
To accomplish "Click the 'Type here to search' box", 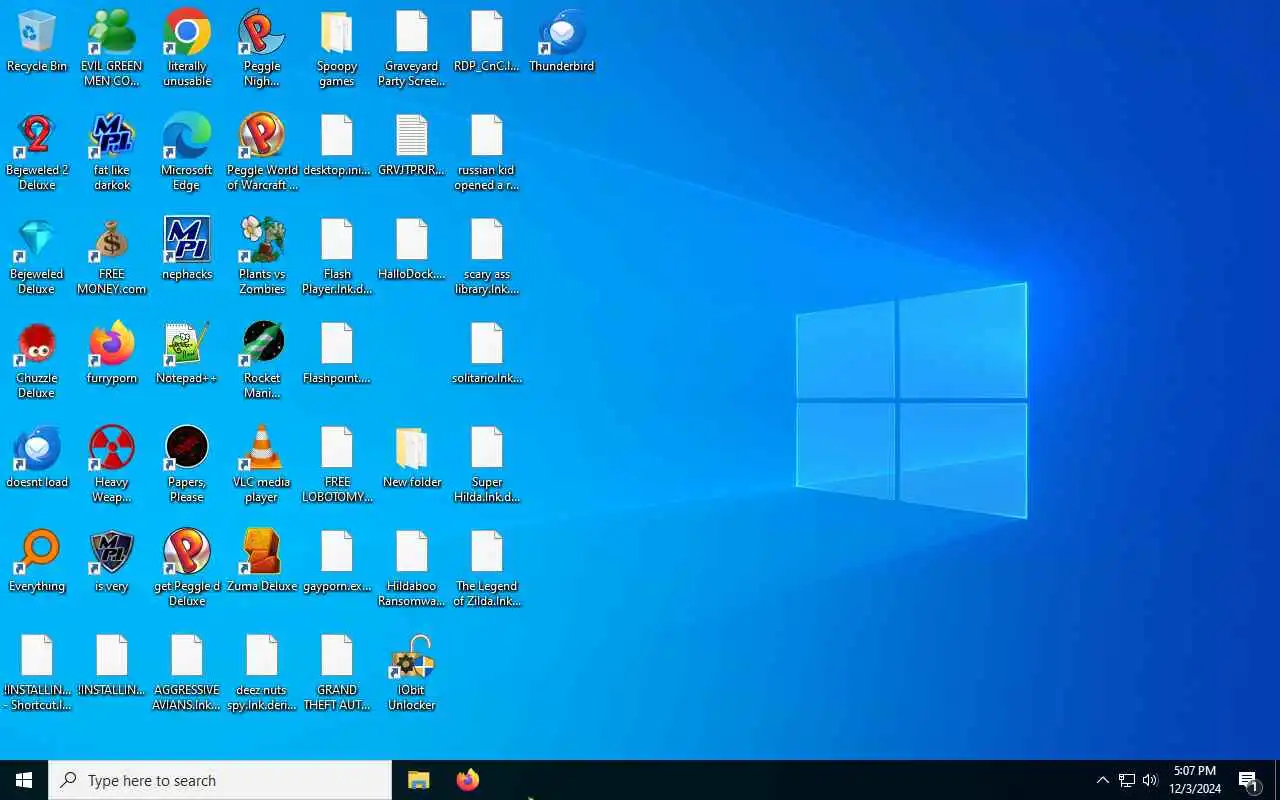I will [220, 780].
